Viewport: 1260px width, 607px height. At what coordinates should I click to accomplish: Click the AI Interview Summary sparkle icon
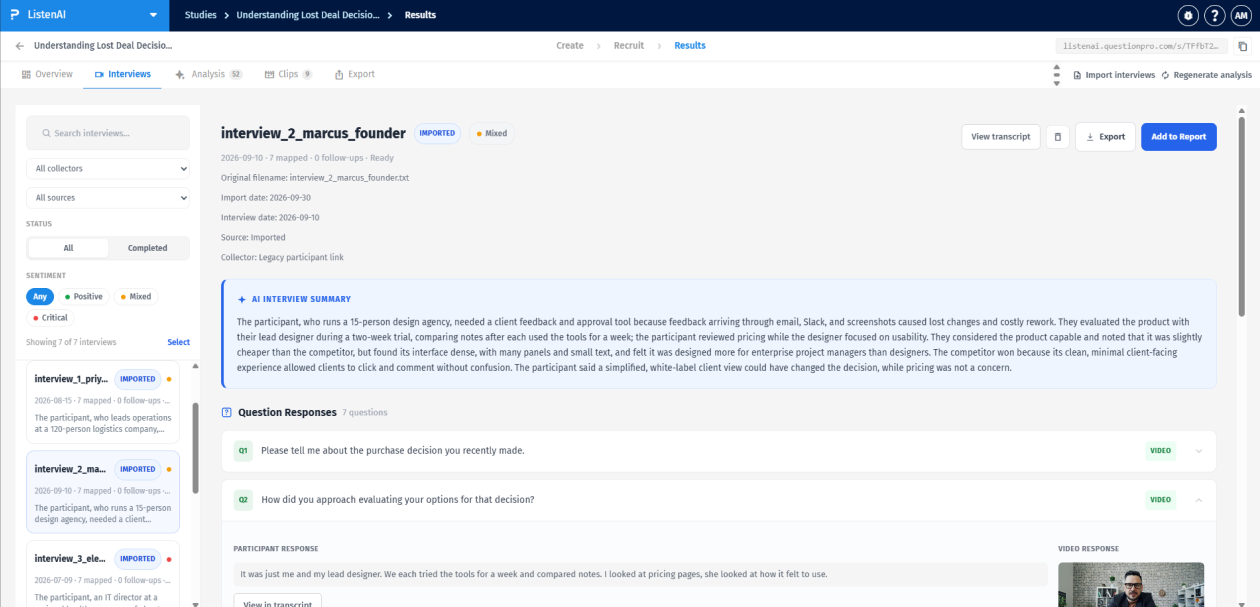[x=242, y=299]
